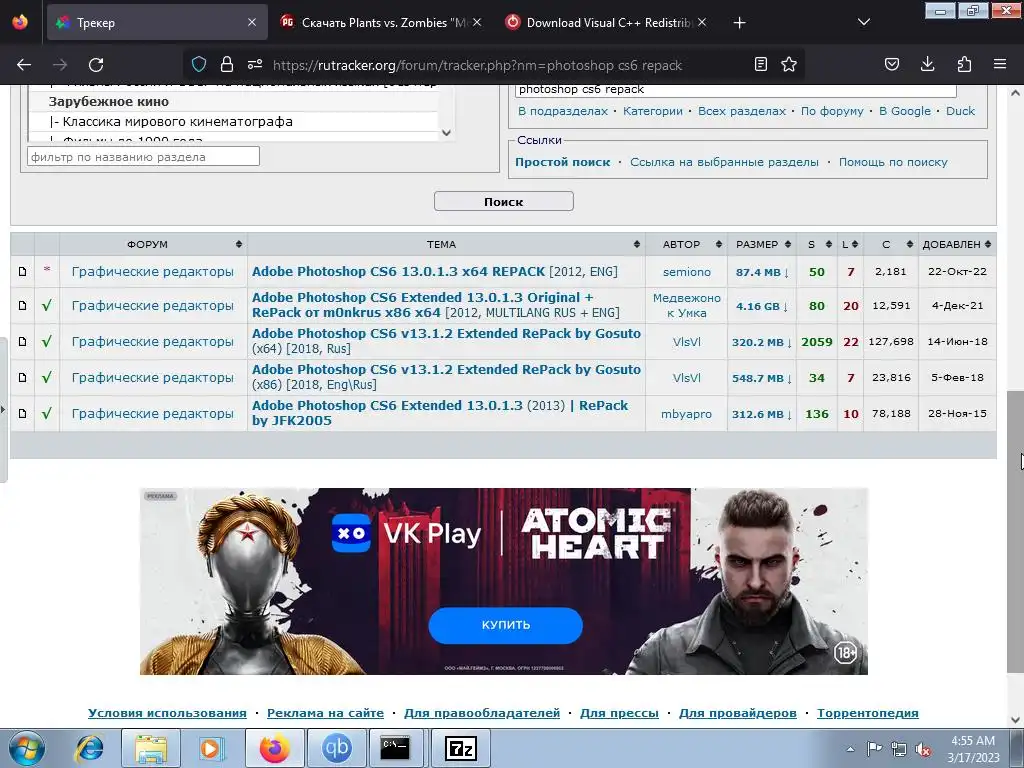The height and width of the screenshot is (768, 1024).
Task: Switch to the Трекер tab
Action: 157,22
